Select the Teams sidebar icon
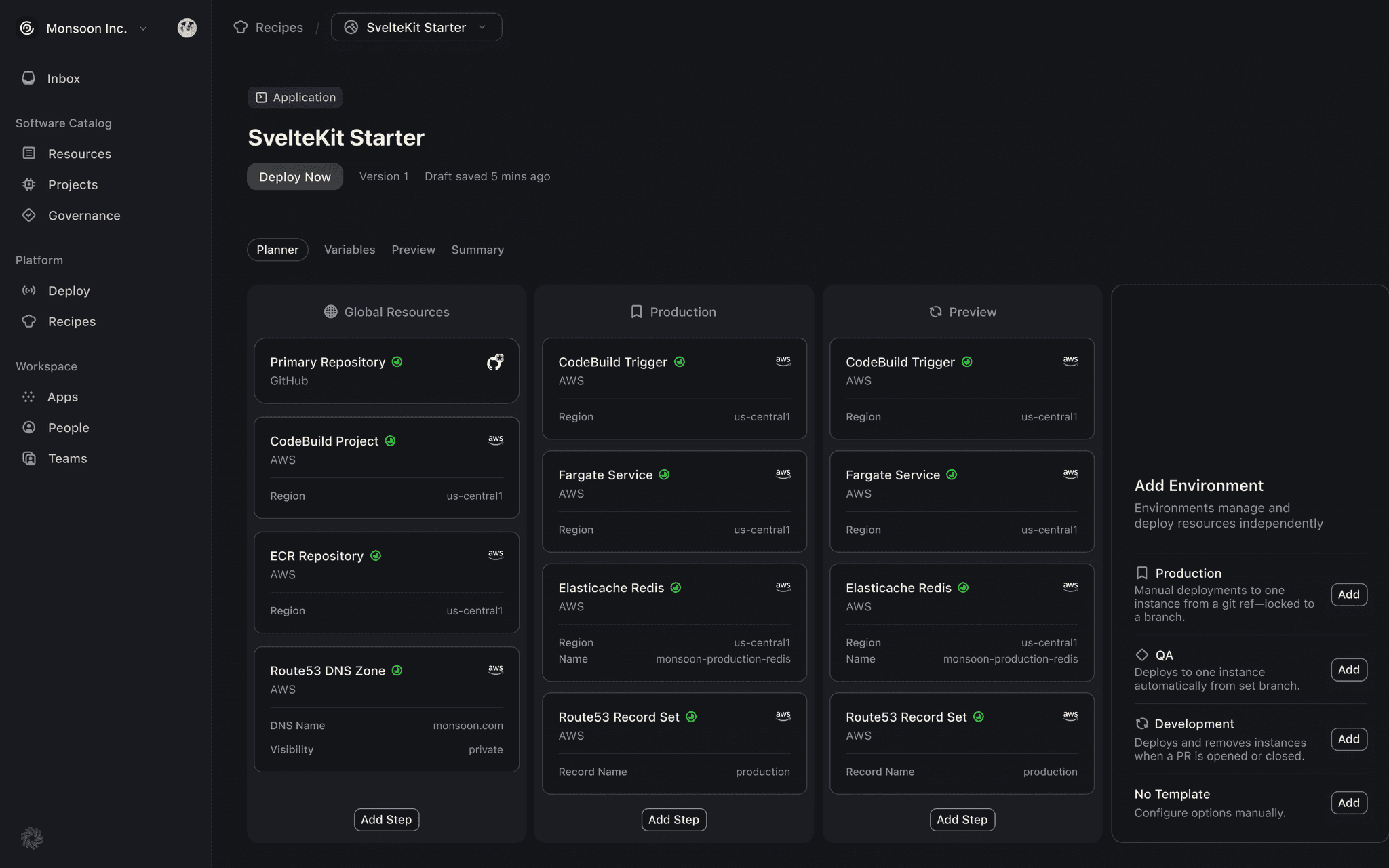 tap(29, 458)
